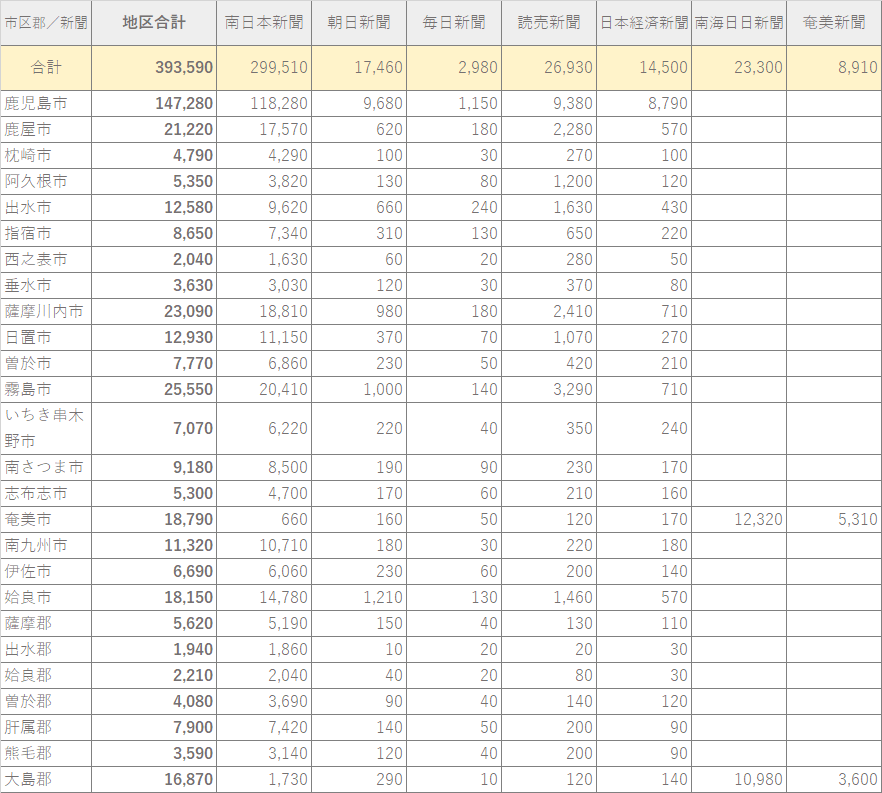Select total cell 26,930
The width and height of the screenshot is (882, 793).
(x=569, y=67)
